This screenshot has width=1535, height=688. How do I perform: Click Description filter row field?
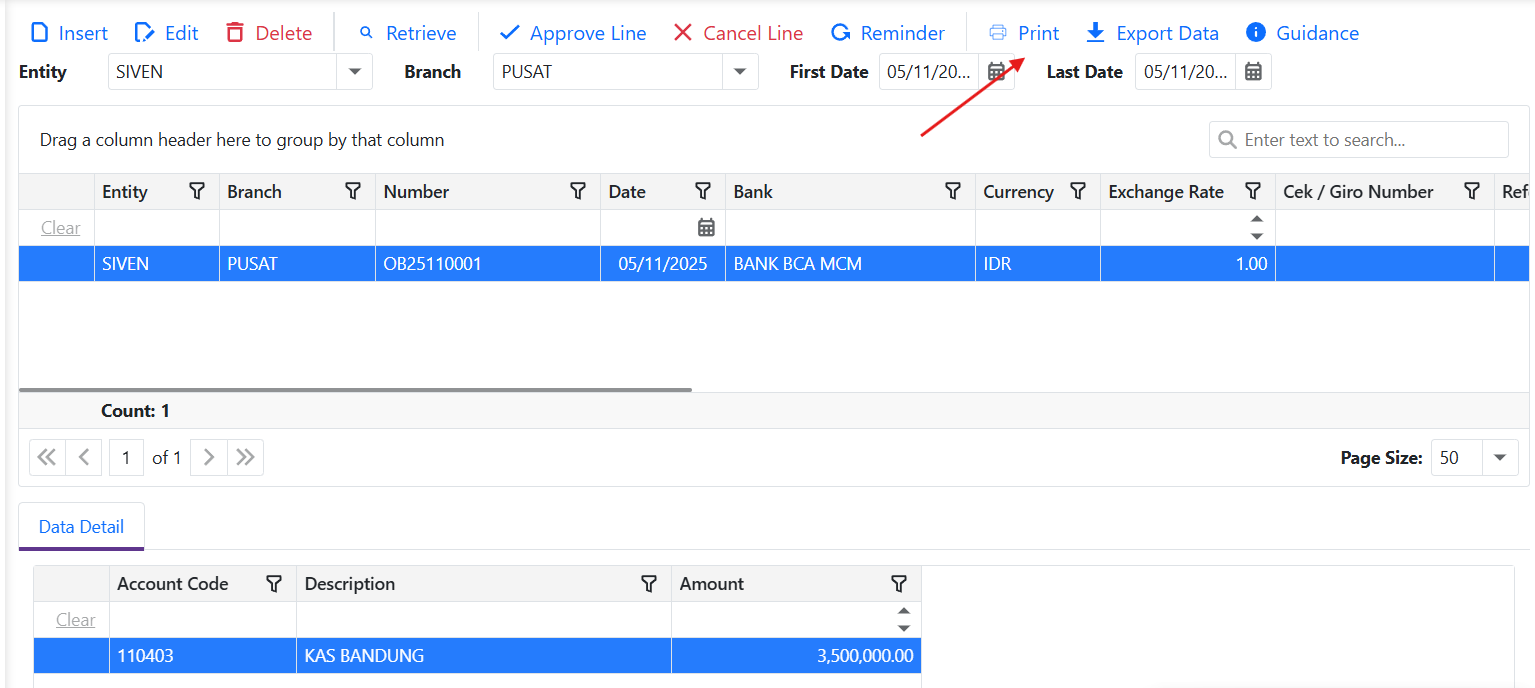pos(484,620)
